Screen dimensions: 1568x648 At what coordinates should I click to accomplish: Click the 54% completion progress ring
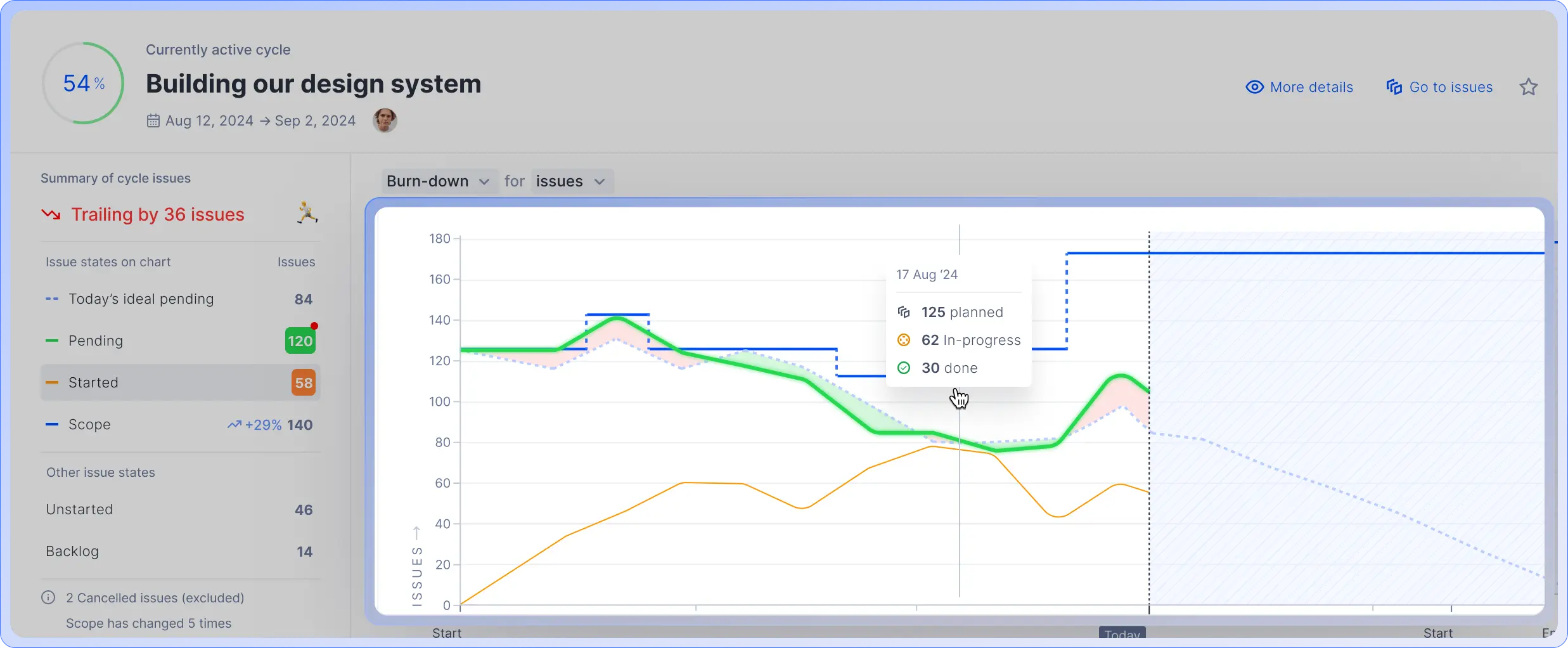pos(83,83)
